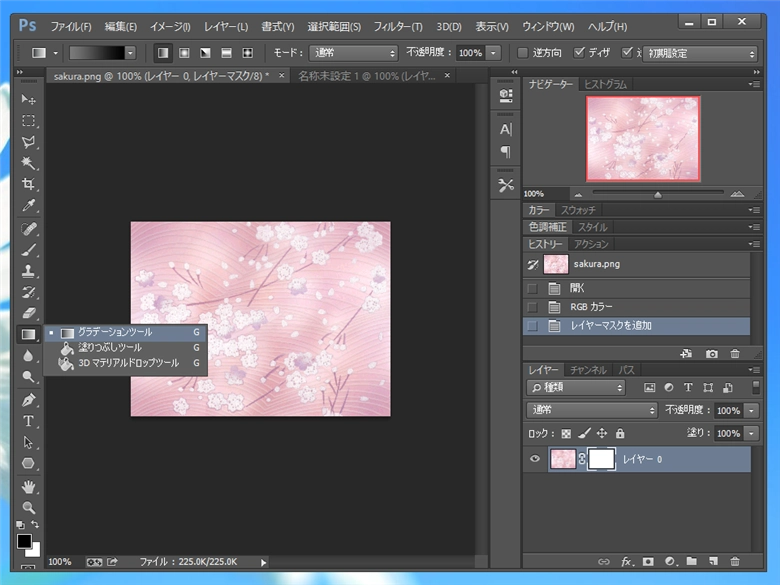Click the history snapshot camera icon
Viewport: 780px width, 585px height.
point(711,353)
